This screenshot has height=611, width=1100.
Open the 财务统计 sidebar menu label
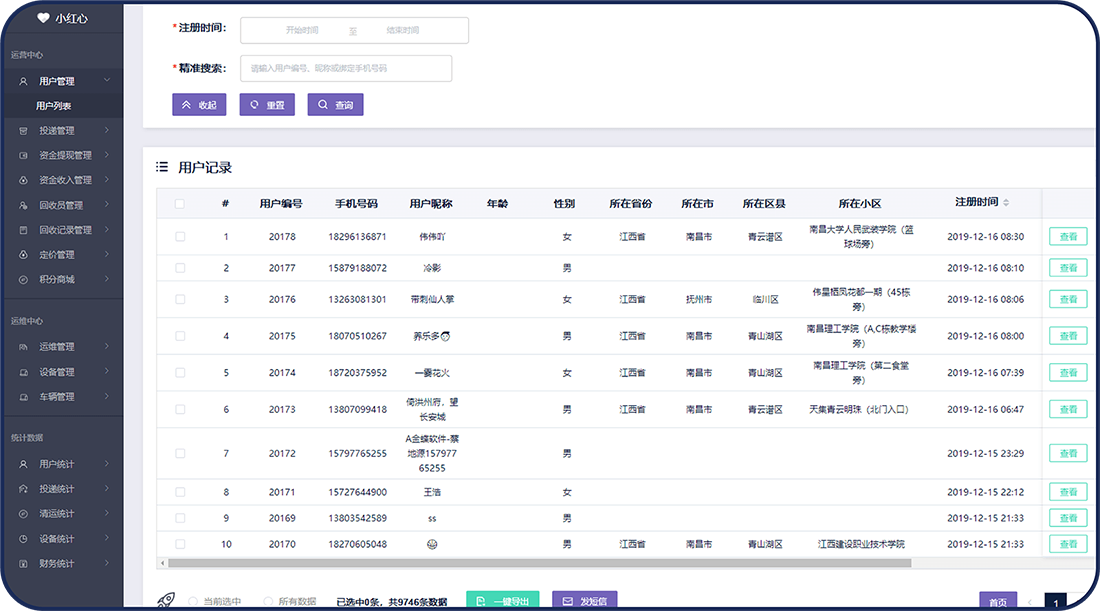click(57, 563)
